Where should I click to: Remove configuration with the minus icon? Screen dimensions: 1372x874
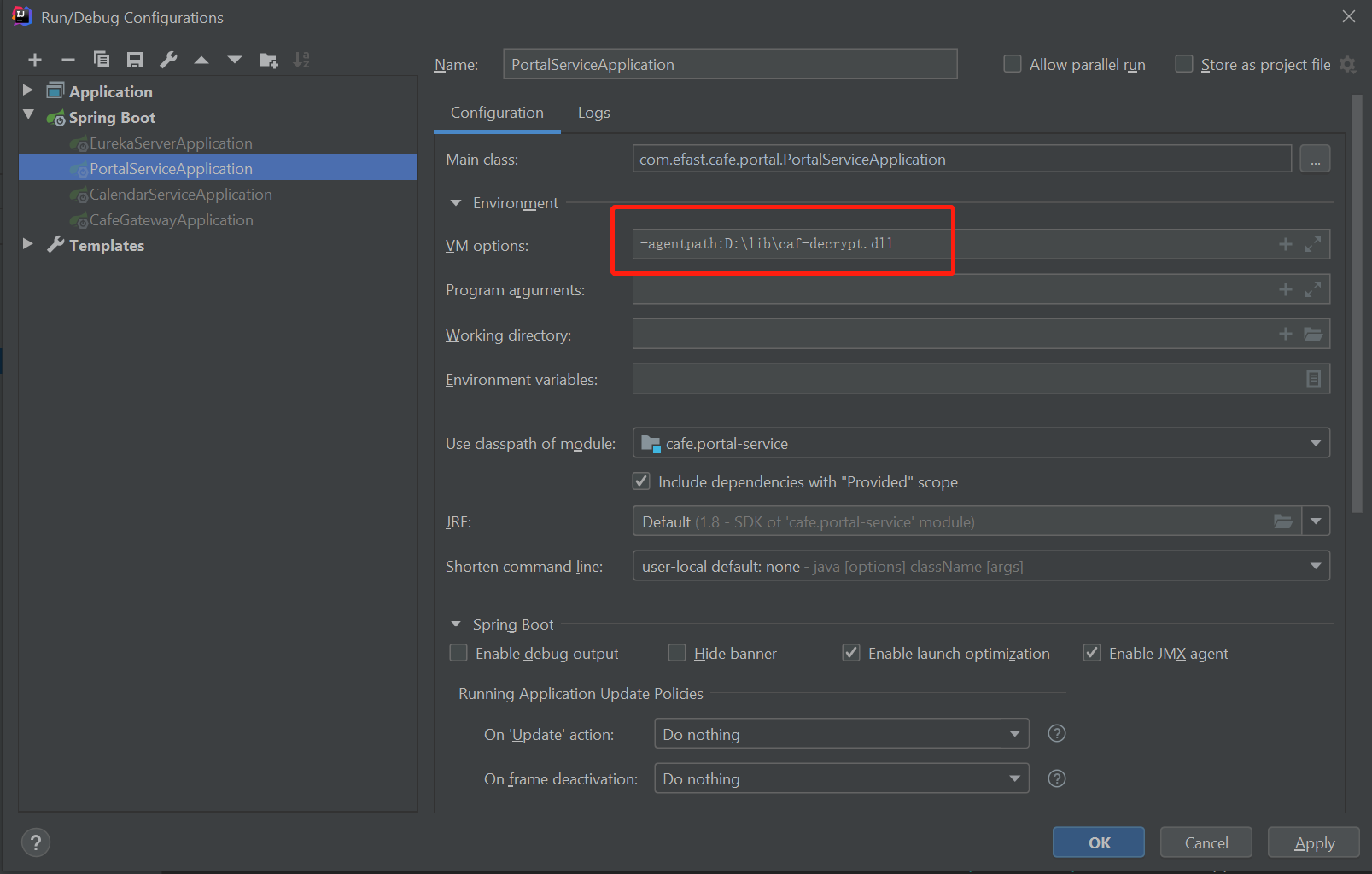[68, 60]
